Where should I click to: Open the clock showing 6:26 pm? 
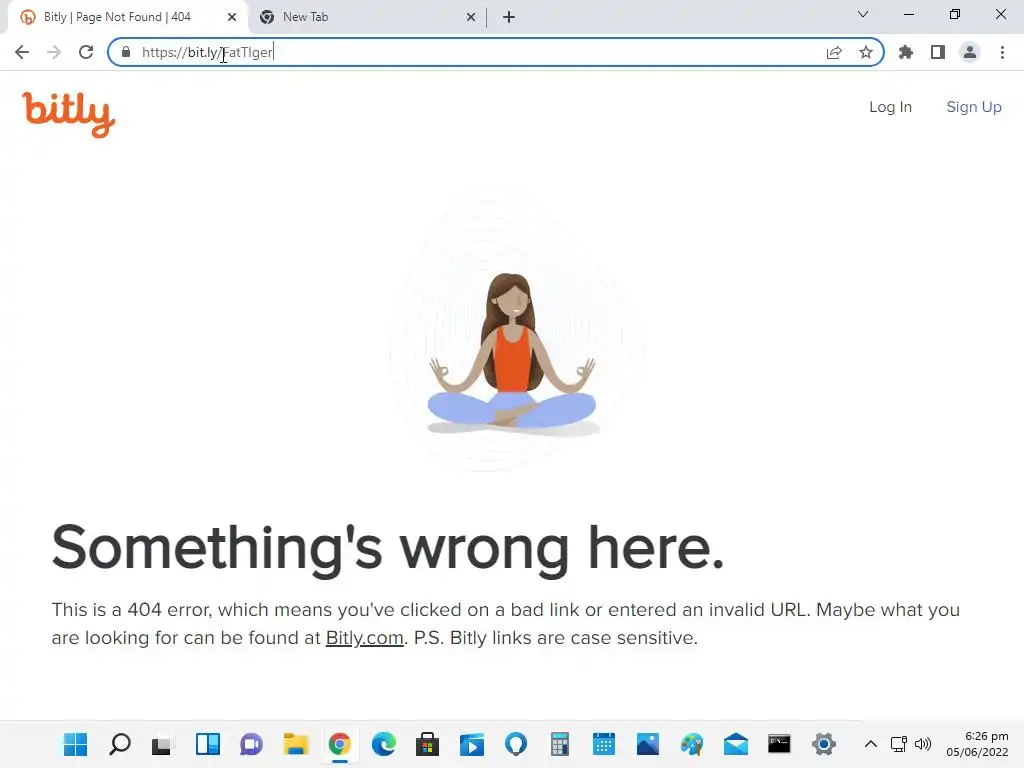pyautogui.click(x=977, y=744)
